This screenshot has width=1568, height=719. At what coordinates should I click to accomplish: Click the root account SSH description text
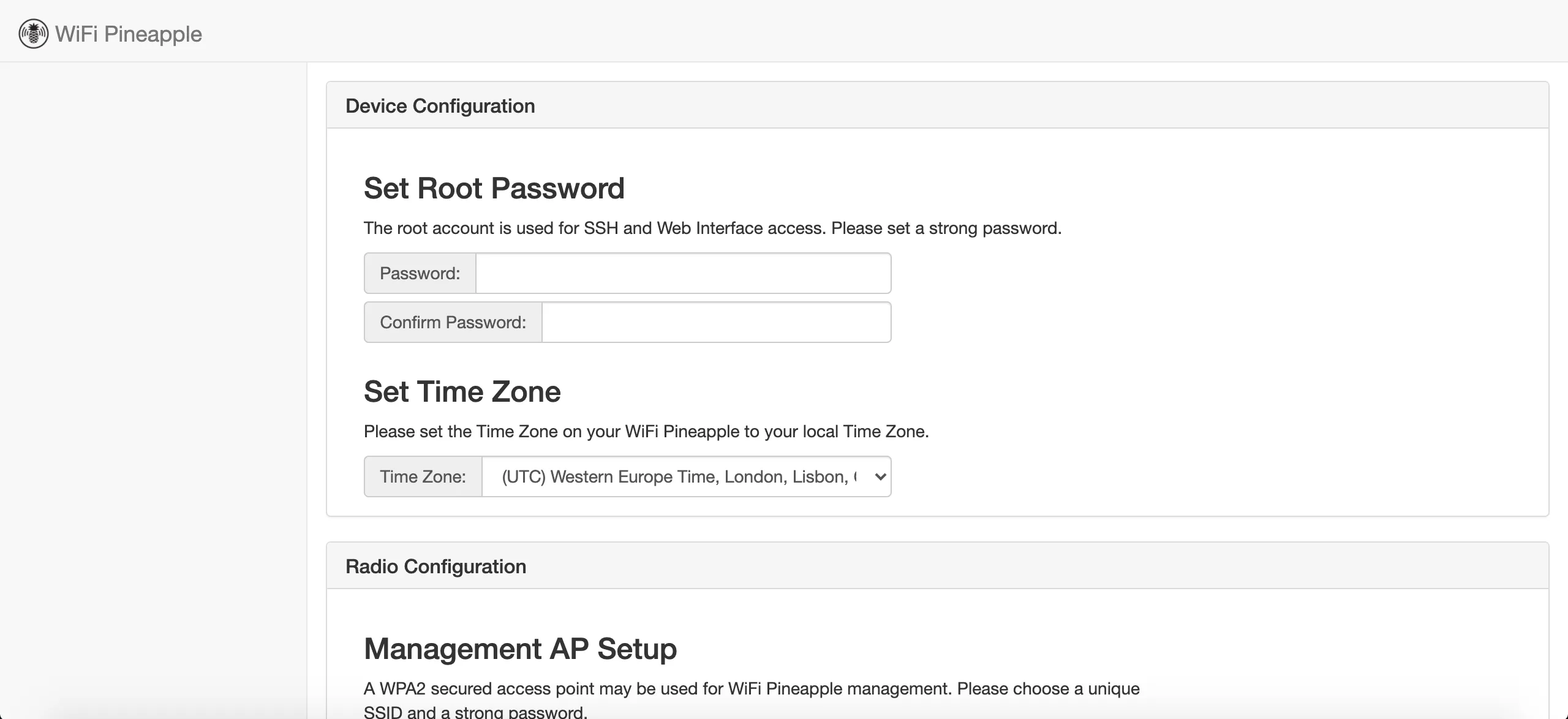click(712, 228)
